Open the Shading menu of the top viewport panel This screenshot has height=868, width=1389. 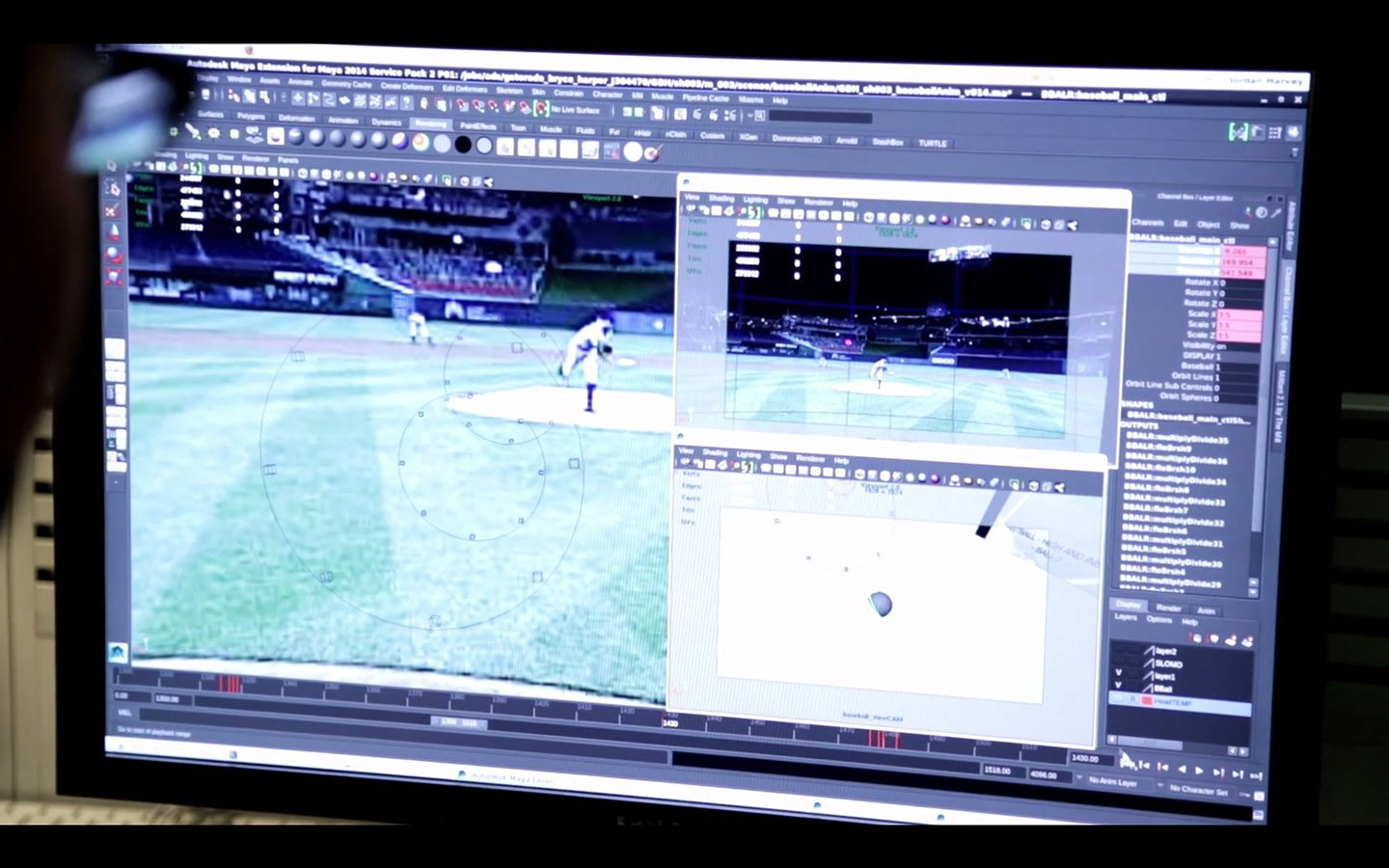722,200
